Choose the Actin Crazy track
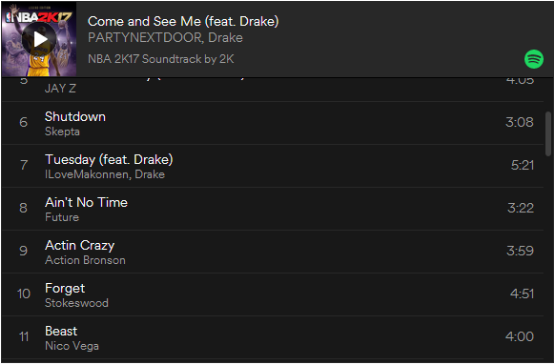The width and height of the screenshot is (554, 364). (x=273, y=252)
